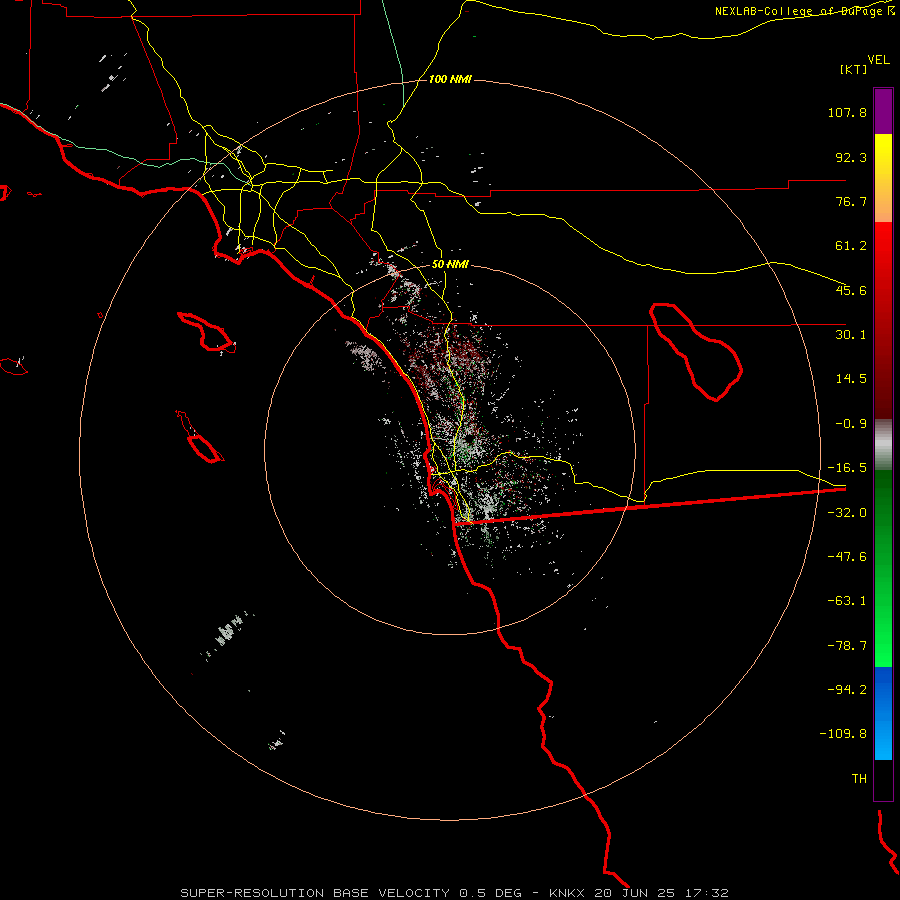This screenshot has height=900, width=900.
Task: Click the 14.5 velocity scale value
Action: click(x=851, y=379)
